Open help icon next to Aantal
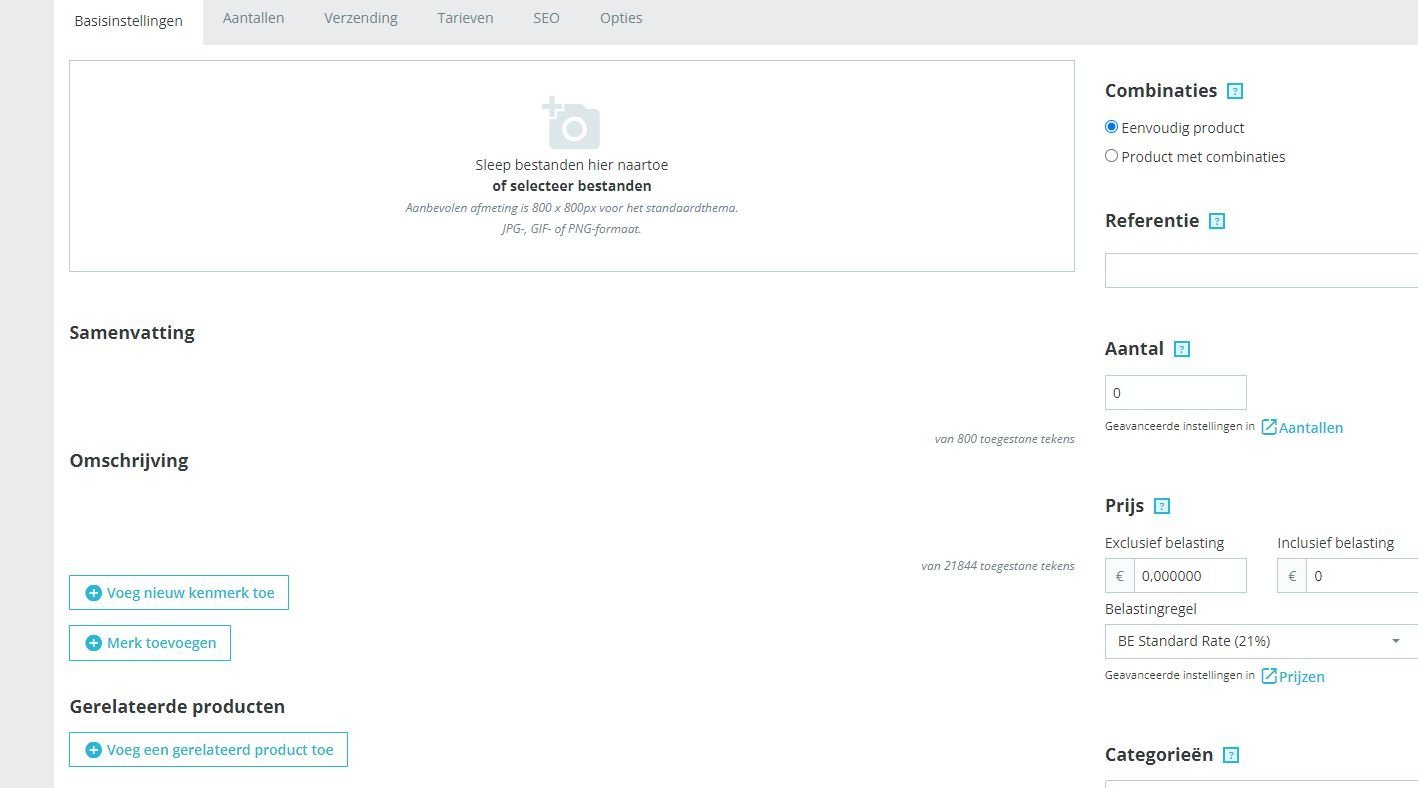 point(1182,349)
